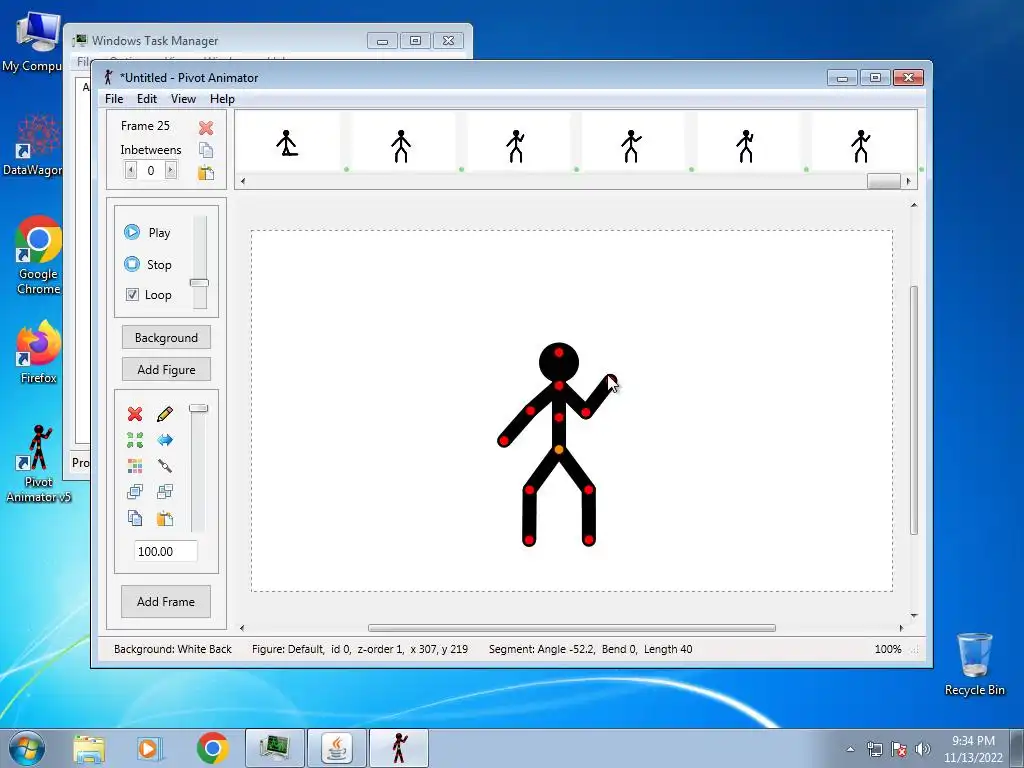Lower figure with send-to-back icon

pyautogui.click(x=165, y=492)
